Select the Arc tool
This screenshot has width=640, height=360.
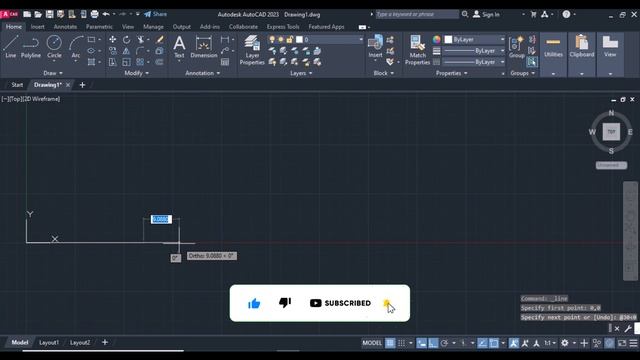[76, 47]
